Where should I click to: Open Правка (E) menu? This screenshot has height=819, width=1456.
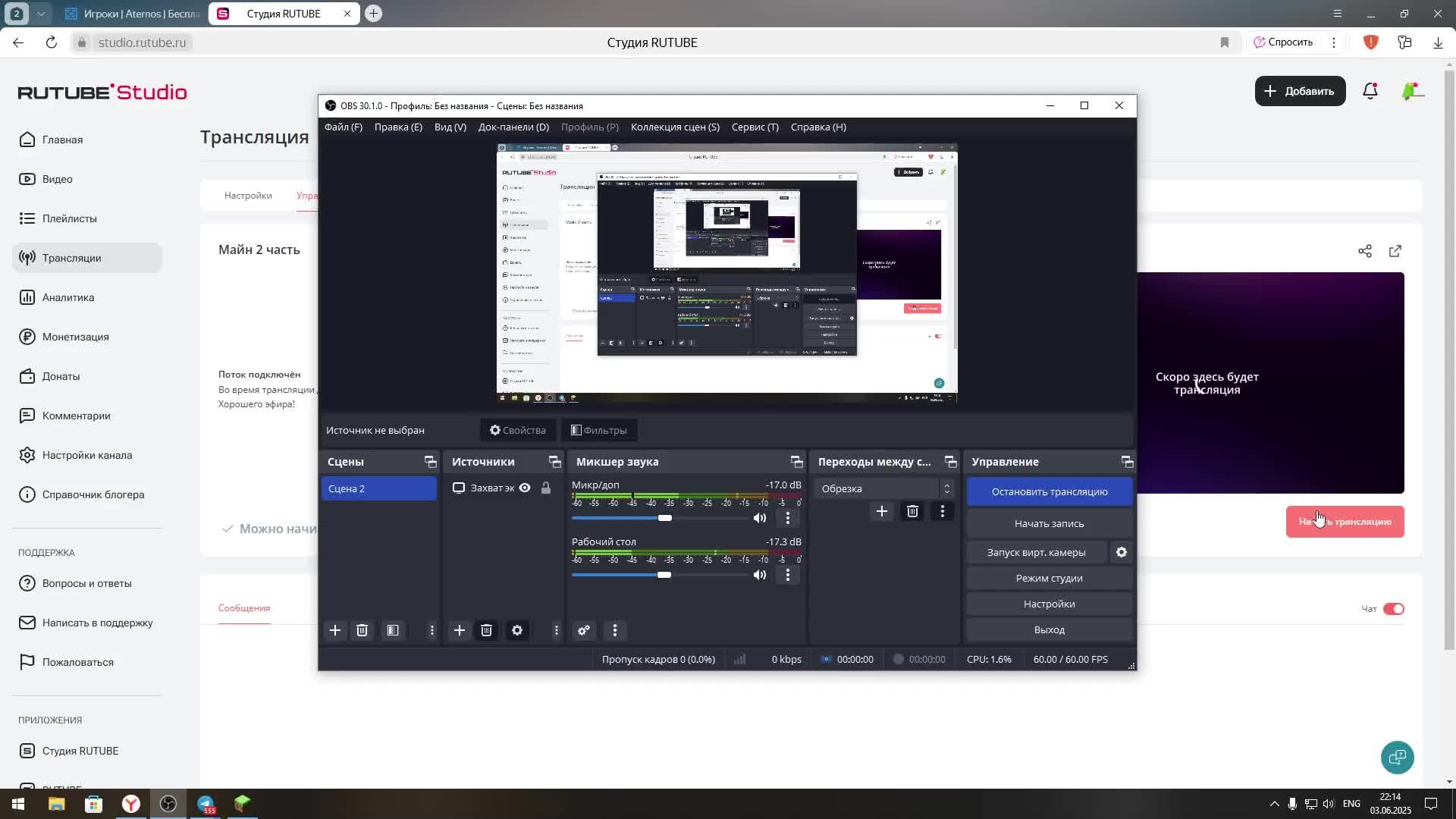pos(398,127)
